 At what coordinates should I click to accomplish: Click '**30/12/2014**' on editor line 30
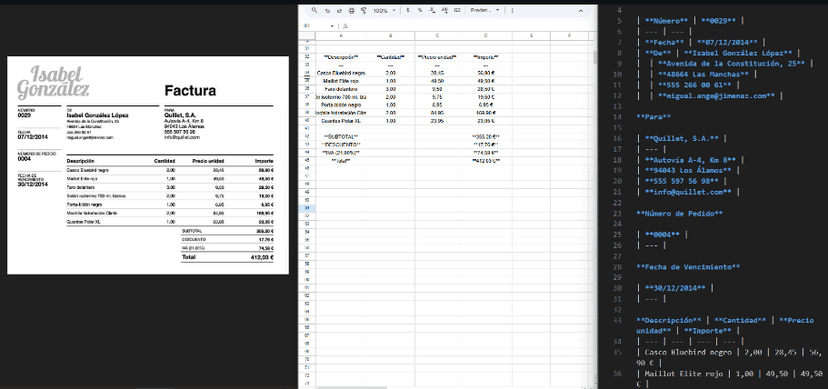(675, 288)
